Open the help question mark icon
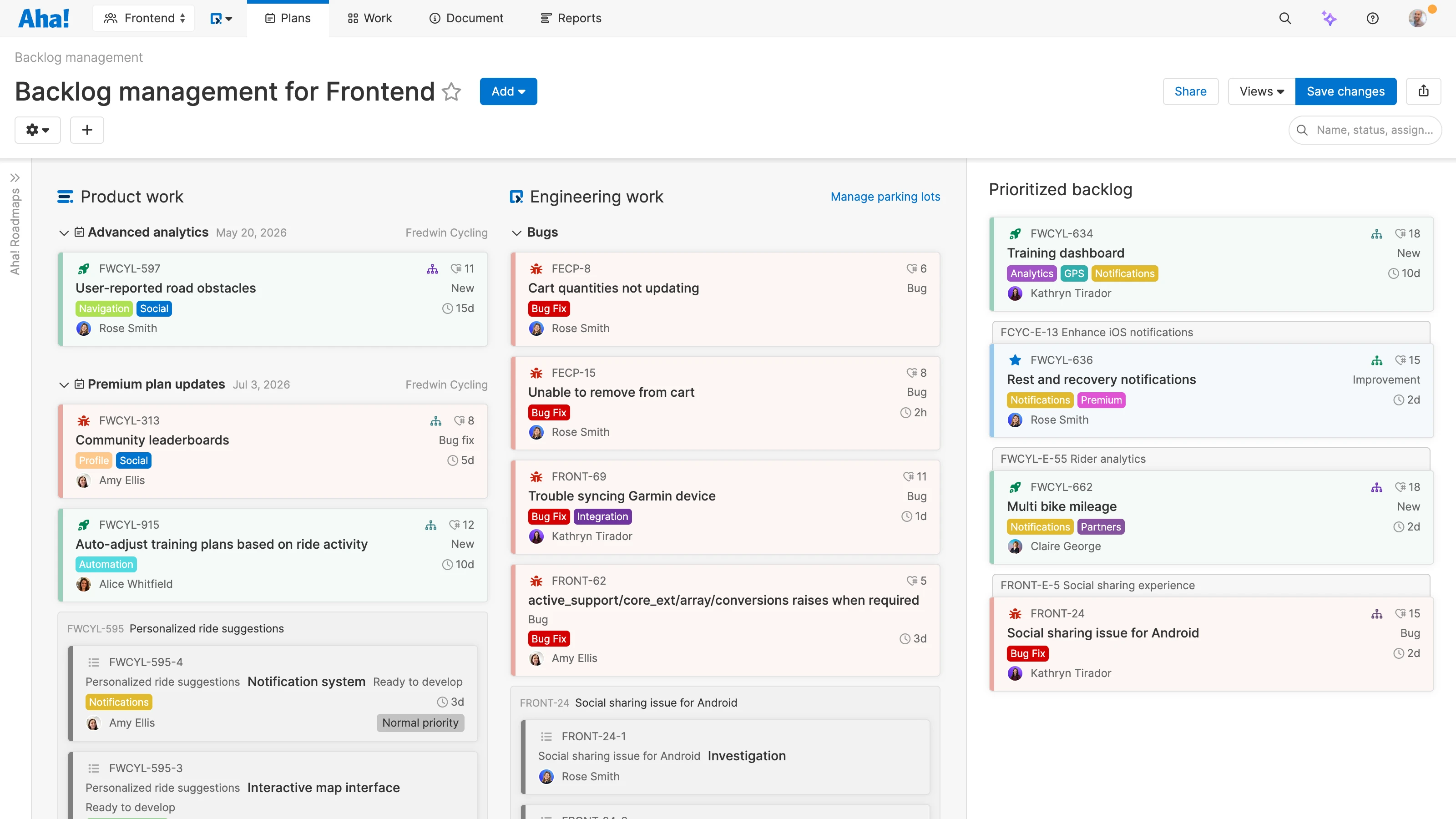Image resolution: width=1456 pixels, height=819 pixels. coord(1372,18)
